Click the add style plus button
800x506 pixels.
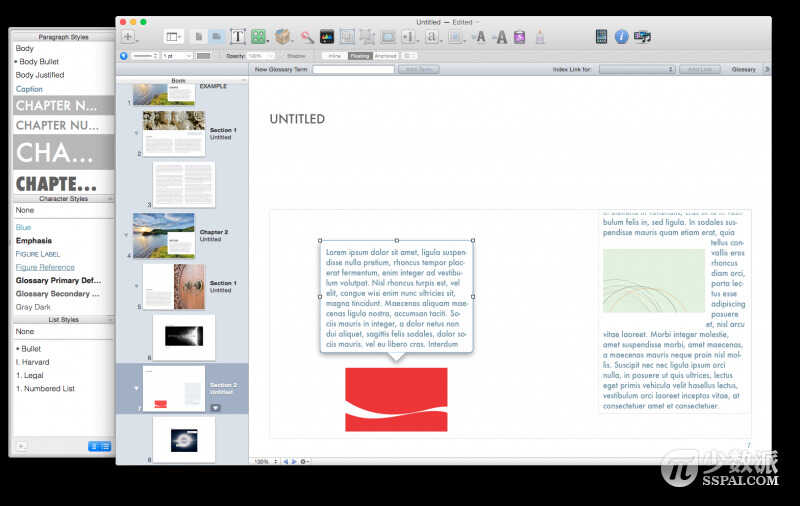point(21,446)
